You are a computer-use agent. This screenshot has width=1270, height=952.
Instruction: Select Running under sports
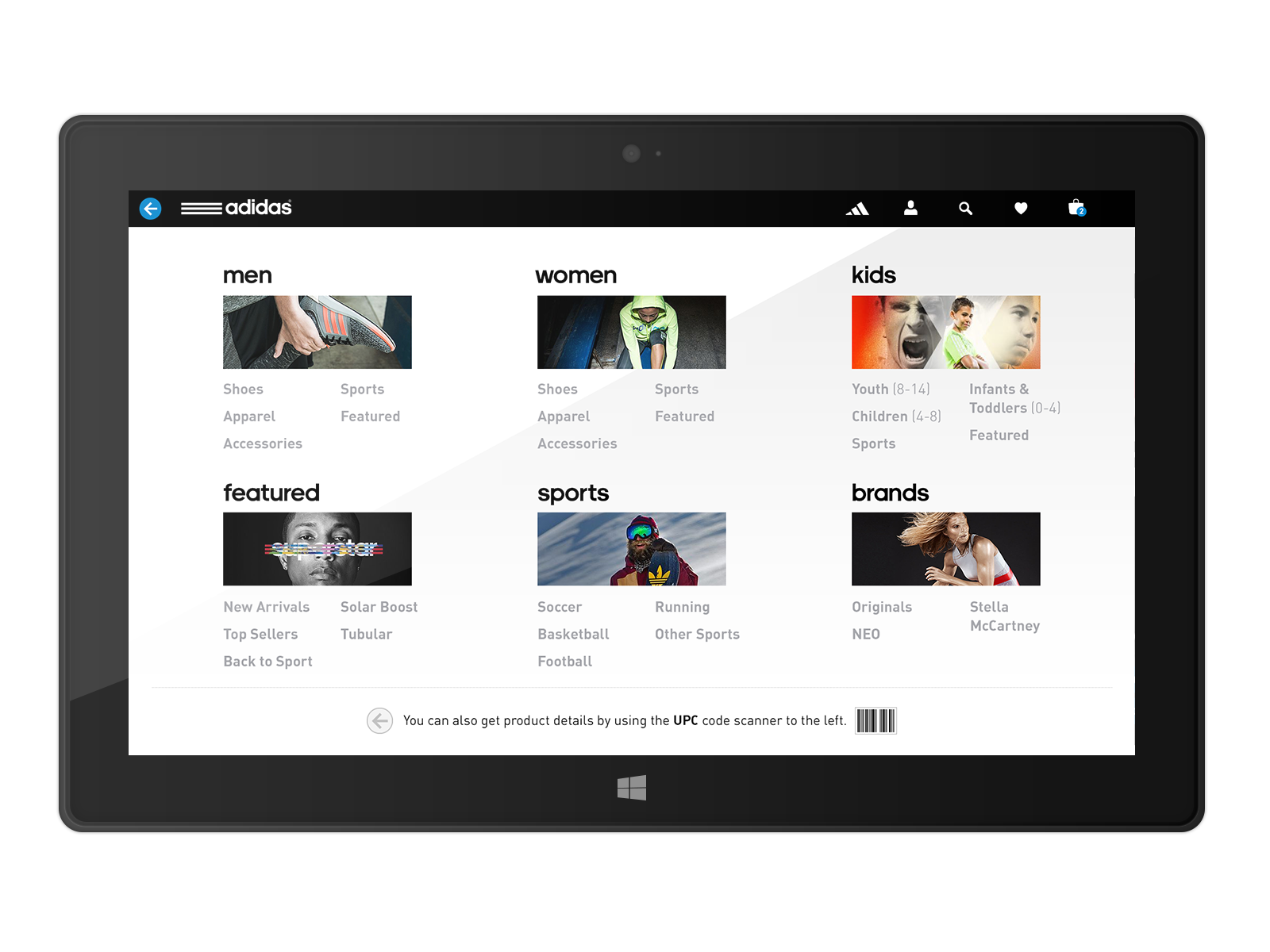point(683,608)
